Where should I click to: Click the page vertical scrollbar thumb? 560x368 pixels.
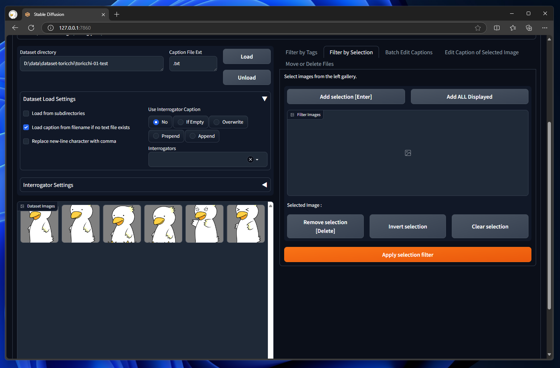tap(549, 215)
